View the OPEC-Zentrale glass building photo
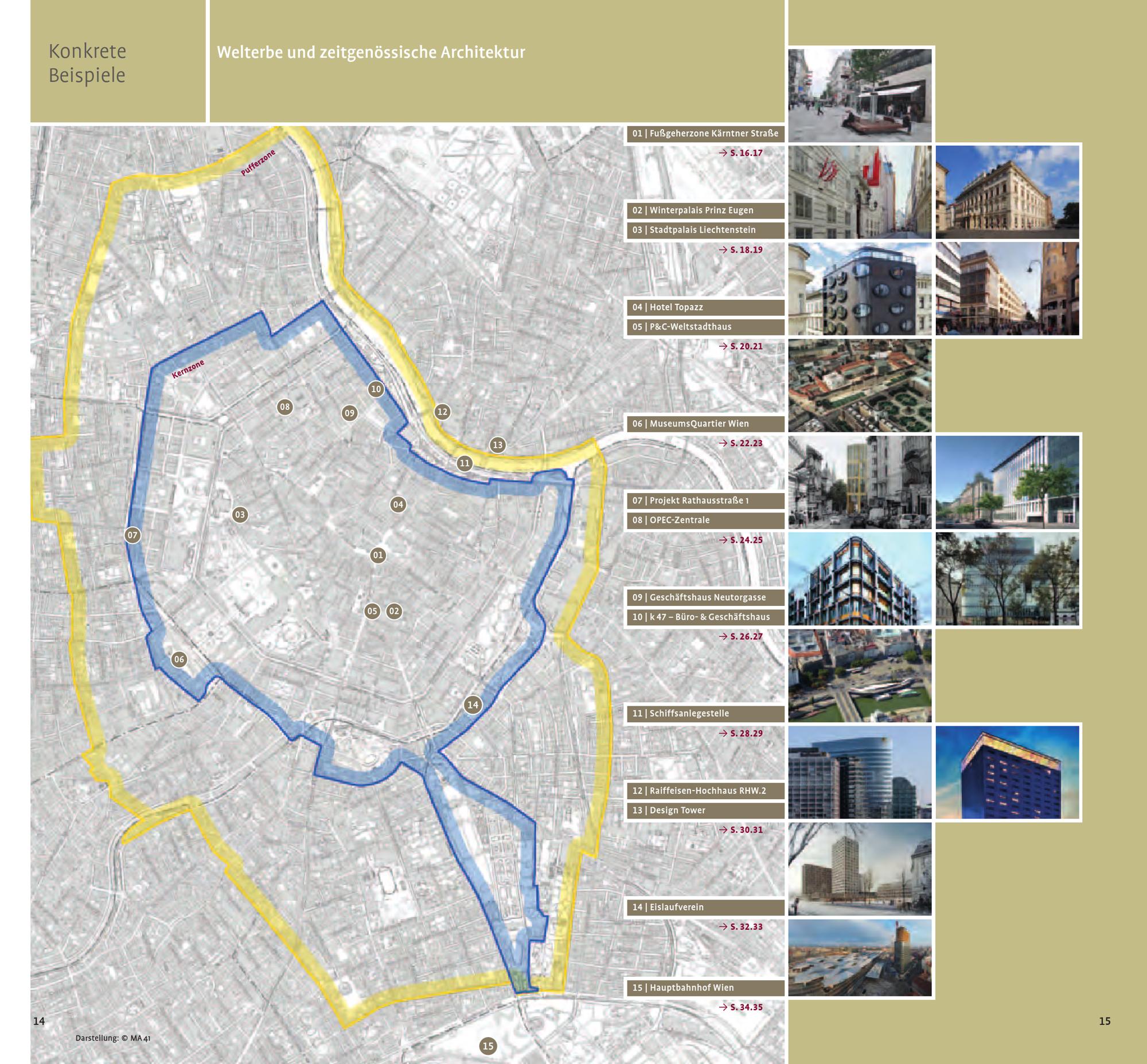Image resolution: width=1147 pixels, height=1064 pixels. (1007, 483)
